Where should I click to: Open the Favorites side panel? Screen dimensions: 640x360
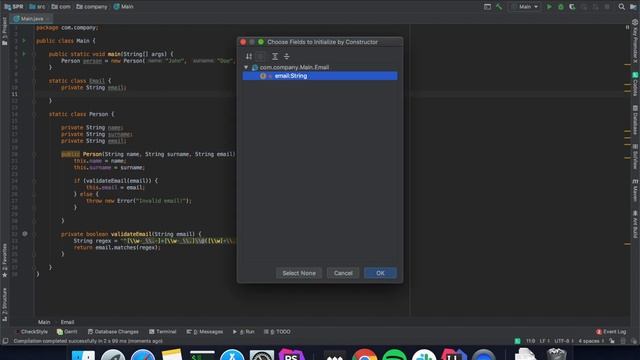coord(4,260)
